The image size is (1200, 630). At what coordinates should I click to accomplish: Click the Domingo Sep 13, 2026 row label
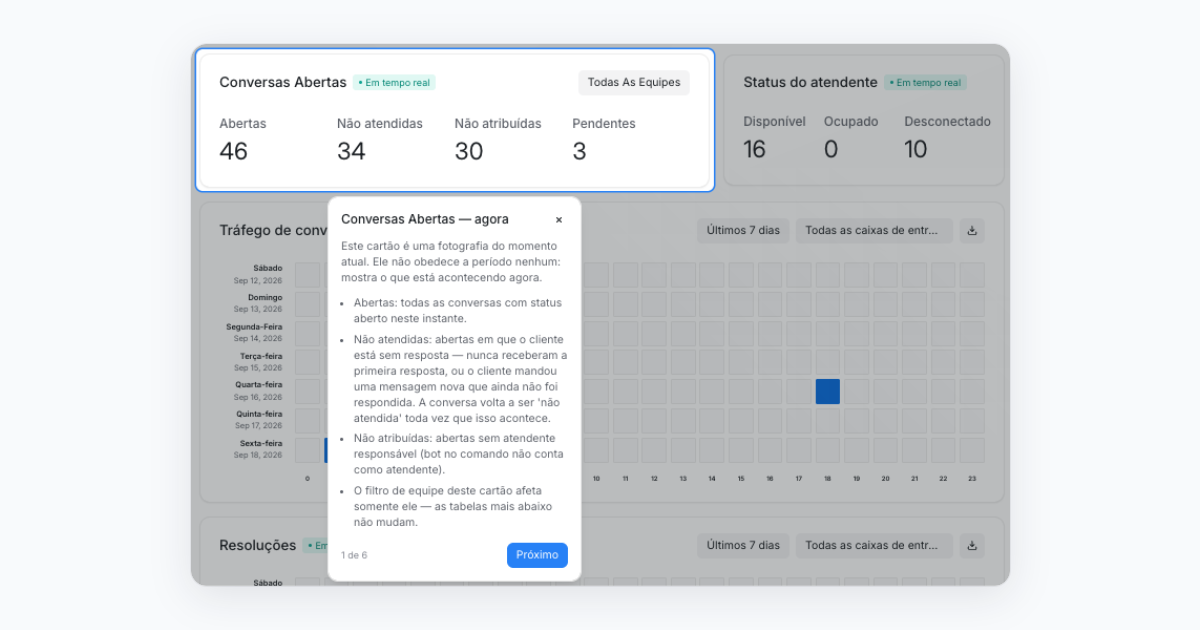click(258, 303)
